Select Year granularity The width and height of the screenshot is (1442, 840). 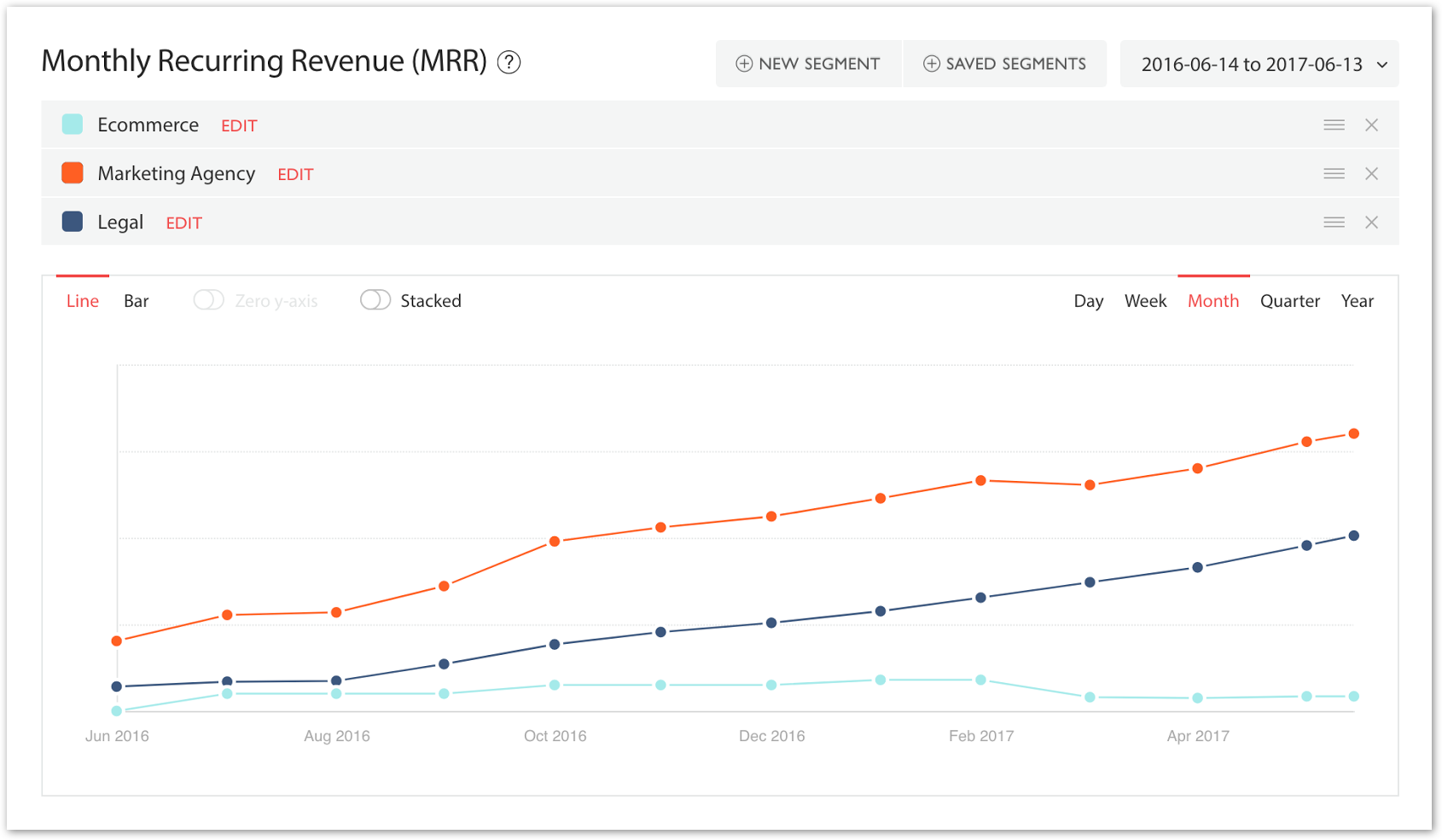click(x=1357, y=300)
